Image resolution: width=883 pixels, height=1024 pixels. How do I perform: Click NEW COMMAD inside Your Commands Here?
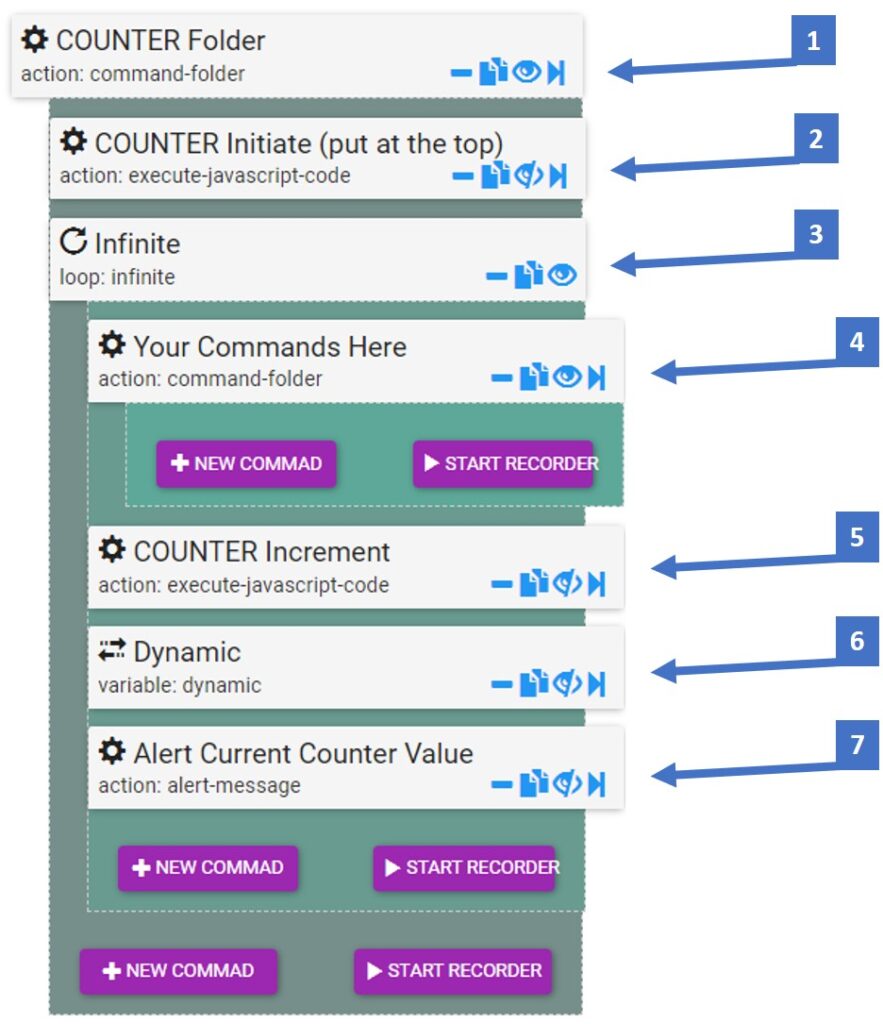click(x=246, y=464)
